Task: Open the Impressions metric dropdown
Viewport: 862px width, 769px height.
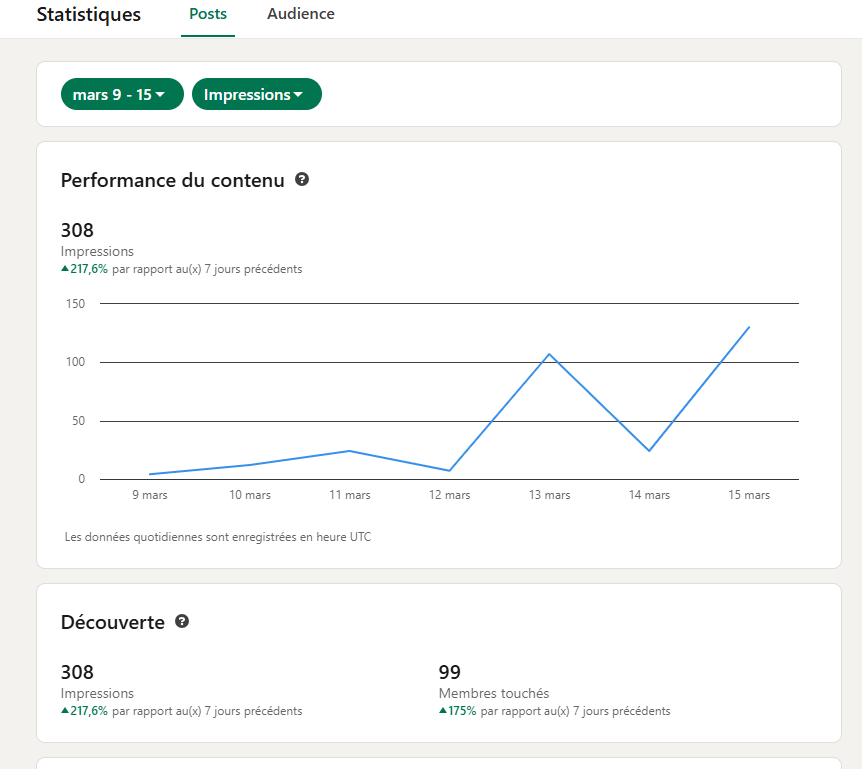Action: tap(257, 94)
